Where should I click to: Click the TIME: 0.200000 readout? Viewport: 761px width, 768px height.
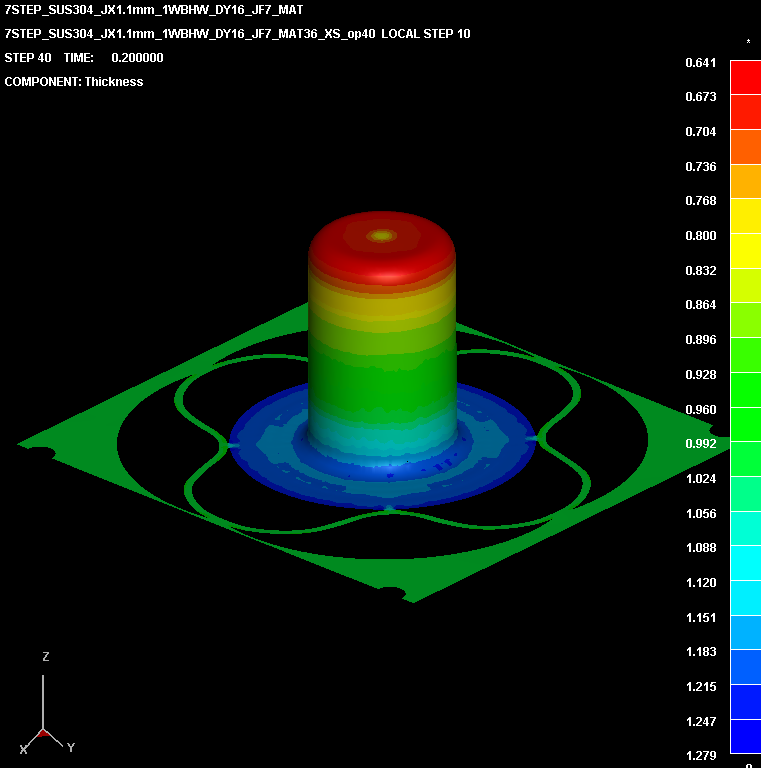point(114,58)
